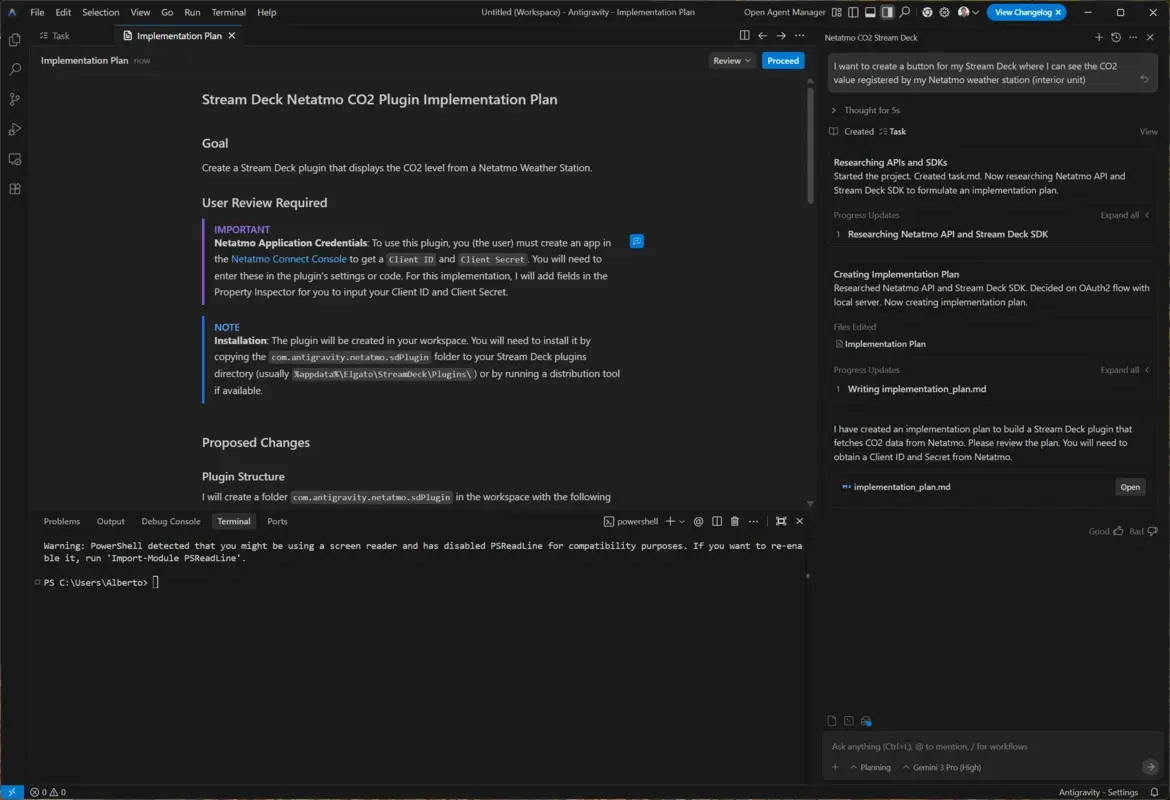Pin the terminal to a fixed size
Viewport: 1170px width, 800px height.
[x=781, y=521]
